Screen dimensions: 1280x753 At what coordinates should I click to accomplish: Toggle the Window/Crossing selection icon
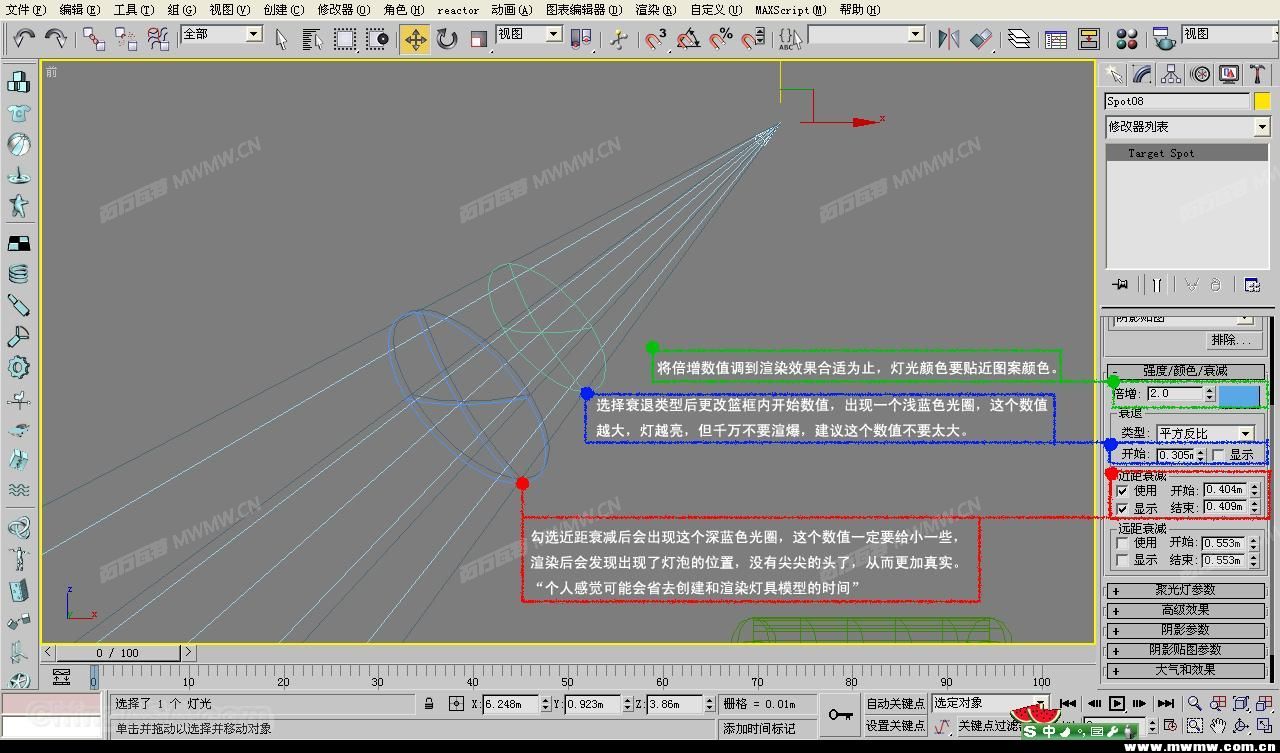pyautogui.click(x=377, y=38)
